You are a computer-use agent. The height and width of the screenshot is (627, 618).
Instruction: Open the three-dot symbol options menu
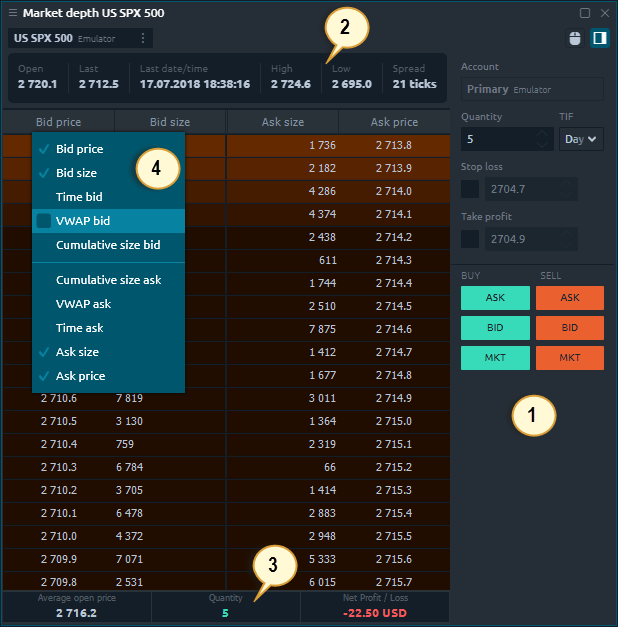142,38
